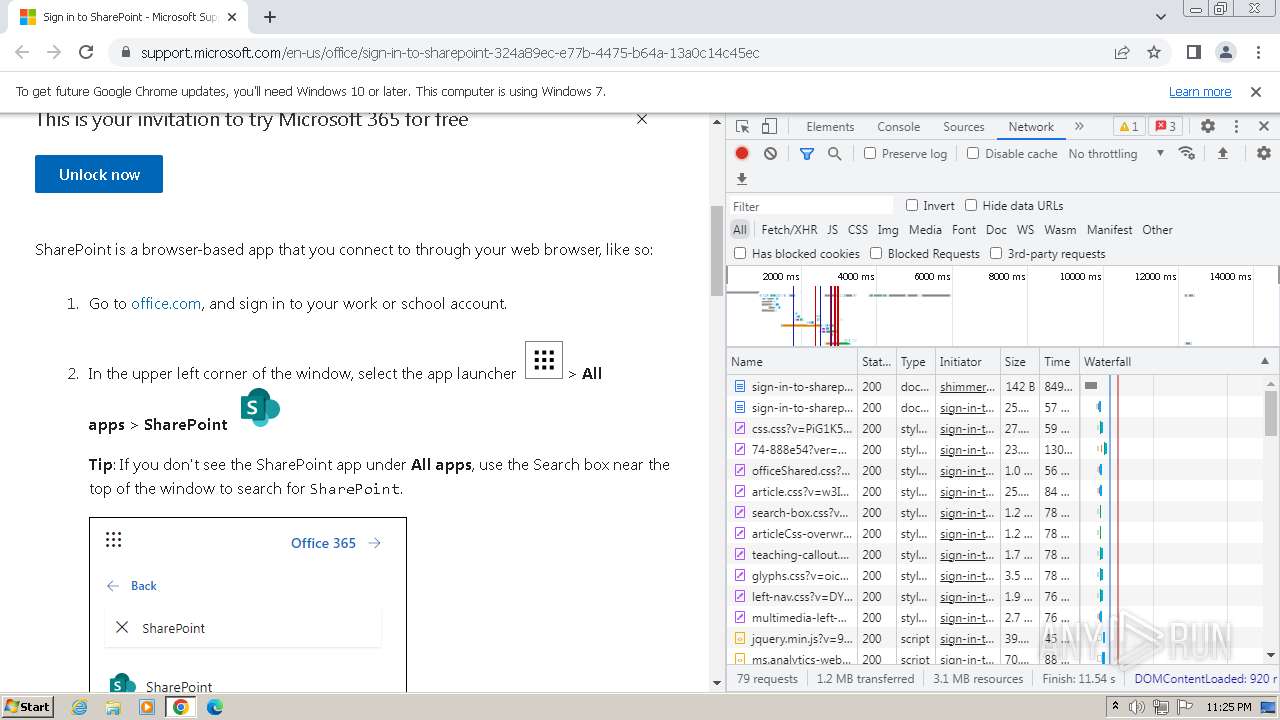This screenshot has width=1280, height=720.
Task: Dismiss the Chrome update notification bar
Action: (1256, 91)
